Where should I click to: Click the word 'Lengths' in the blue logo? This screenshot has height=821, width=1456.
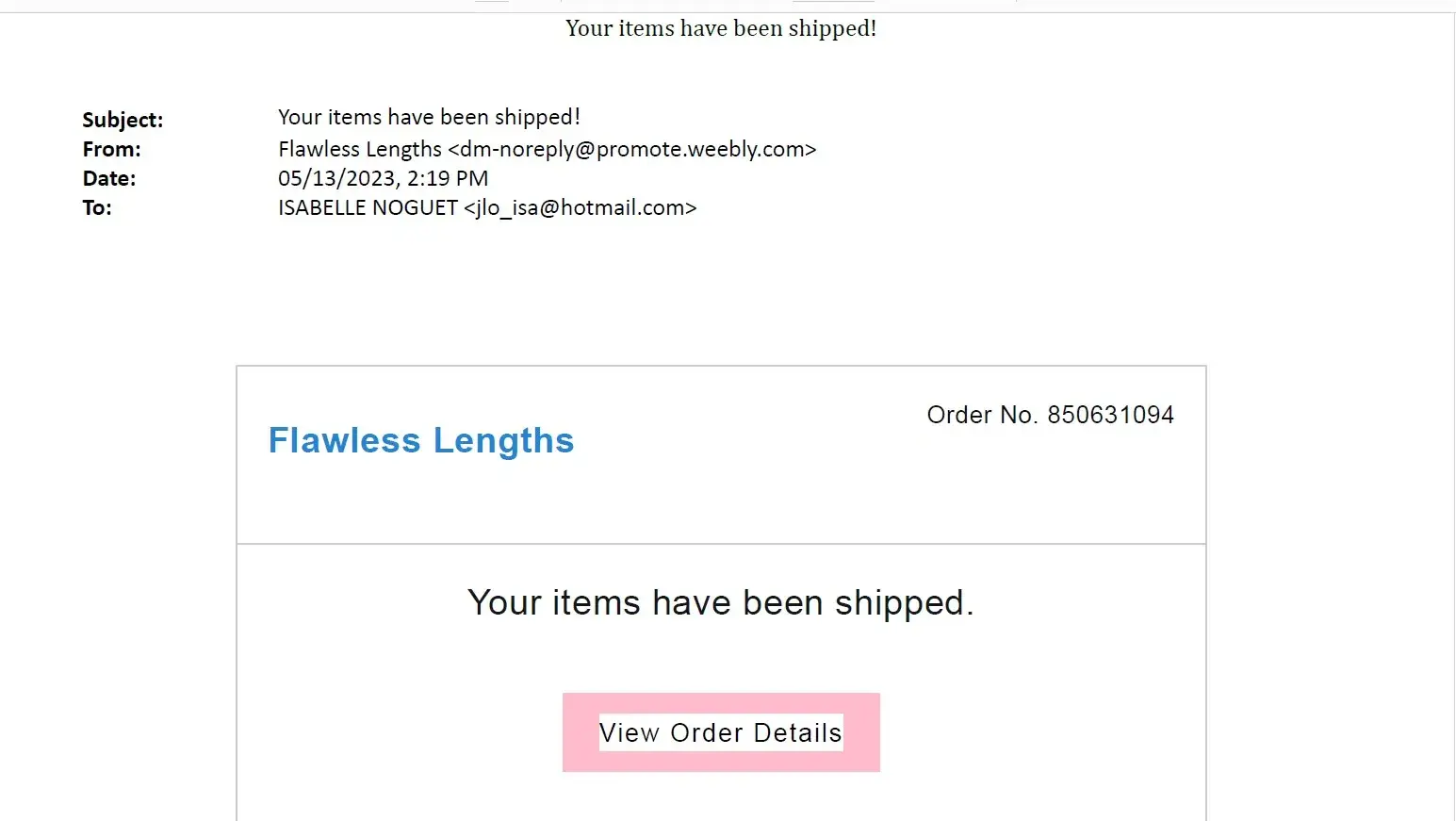(x=503, y=440)
